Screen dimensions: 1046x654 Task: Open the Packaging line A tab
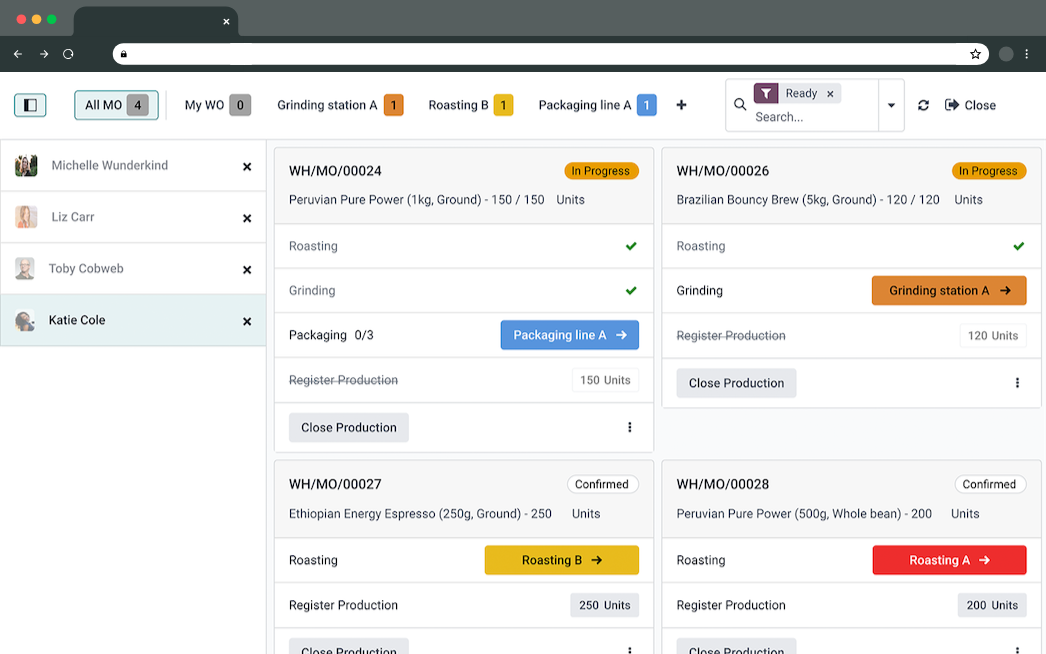[x=596, y=105]
